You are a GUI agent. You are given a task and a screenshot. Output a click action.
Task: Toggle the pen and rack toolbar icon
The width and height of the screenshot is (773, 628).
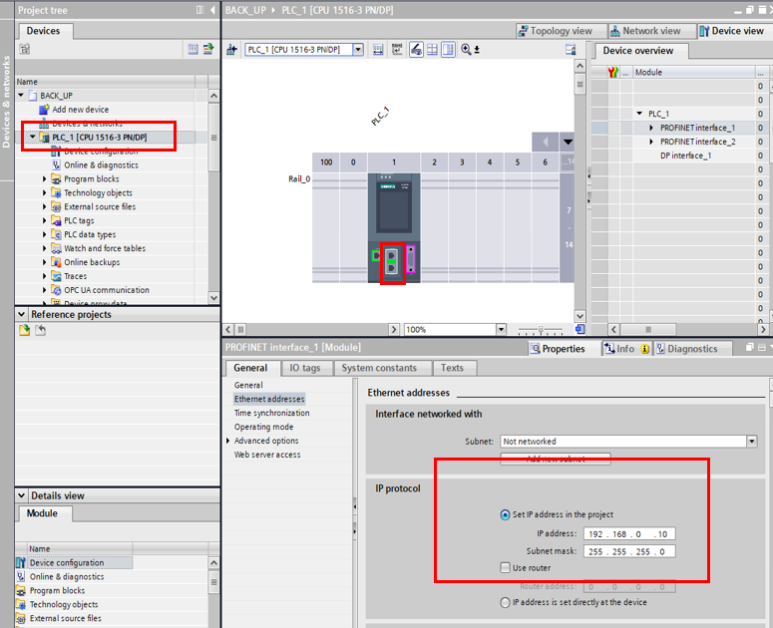pos(416,49)
